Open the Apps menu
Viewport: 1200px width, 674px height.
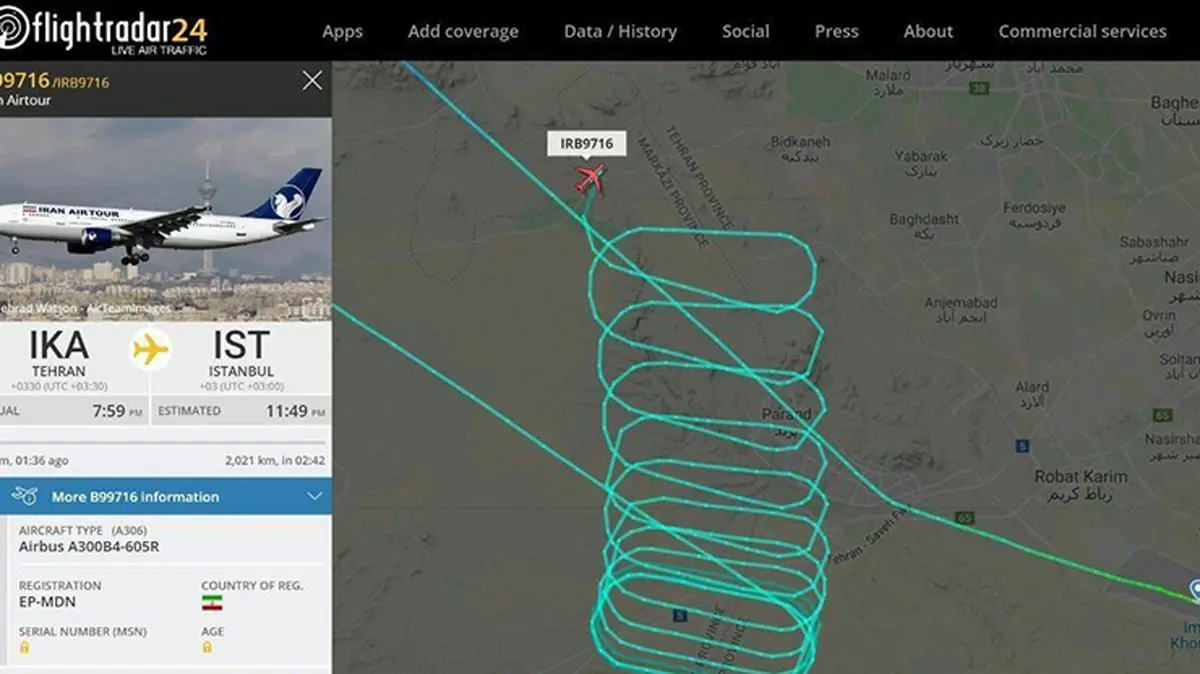(342, 31)
